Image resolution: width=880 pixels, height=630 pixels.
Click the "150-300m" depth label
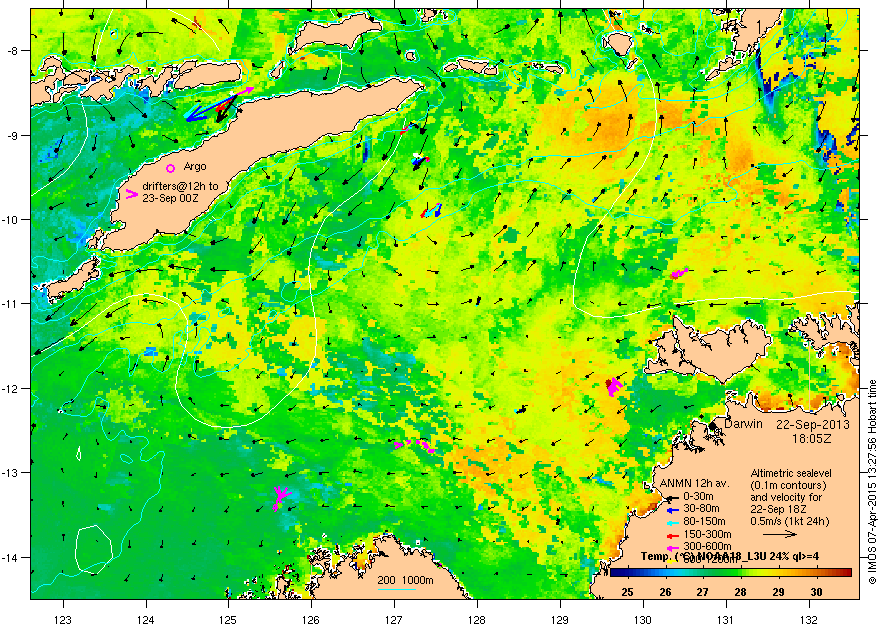click(707, 535)
